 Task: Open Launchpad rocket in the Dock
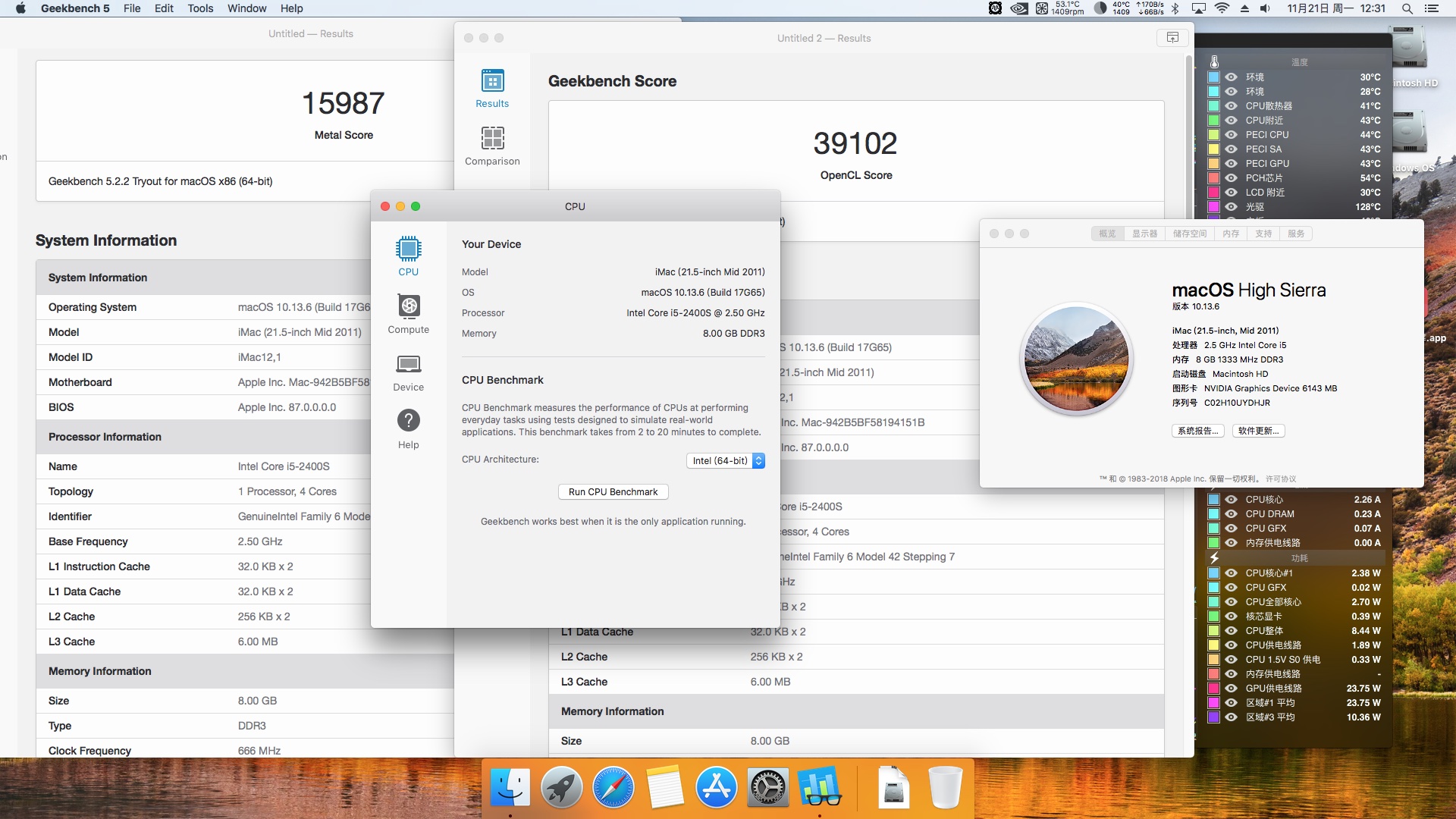(562, 787)
